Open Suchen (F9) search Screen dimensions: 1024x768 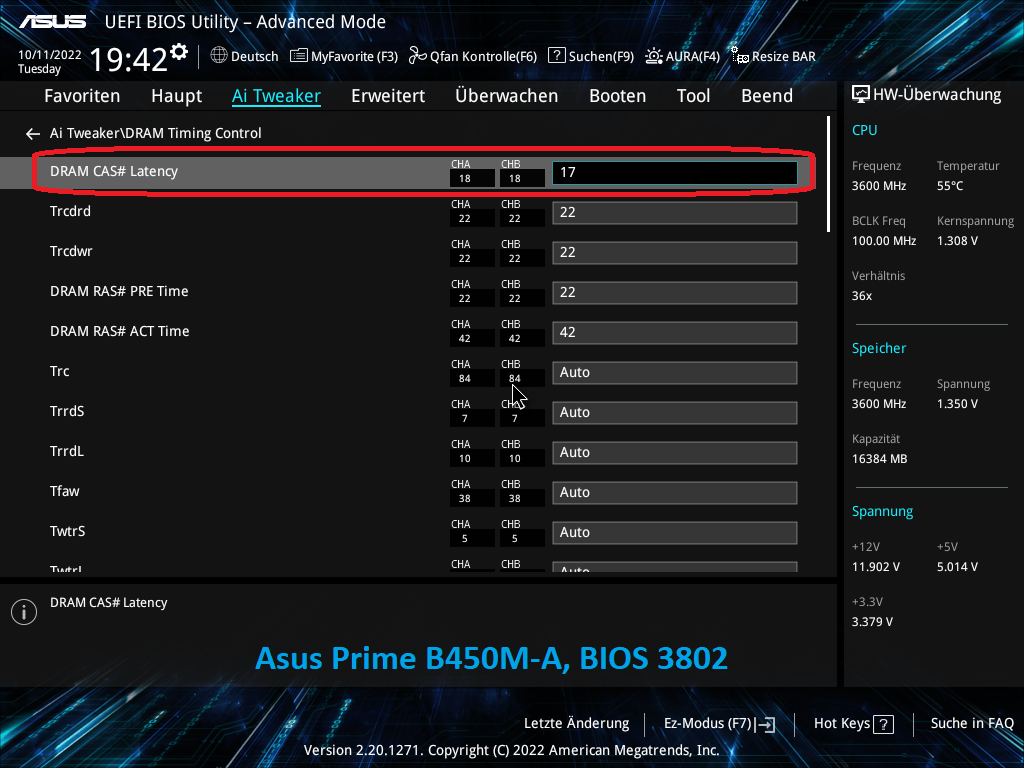click(x=591, y=56)
